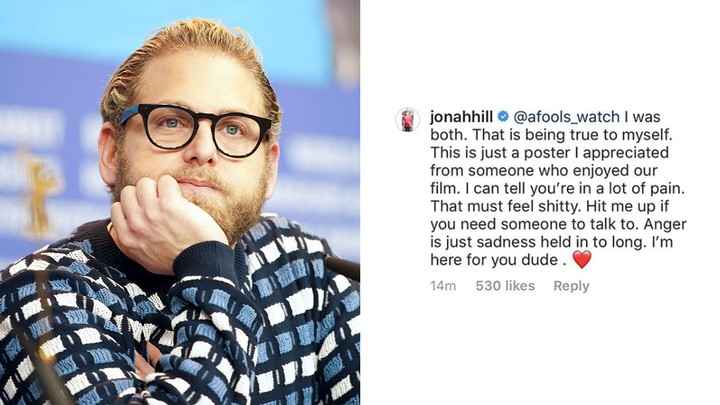Click the text "here for you dude"
Image resolution: width=720 pixels, height=405 pixels.
click(494, 260)
